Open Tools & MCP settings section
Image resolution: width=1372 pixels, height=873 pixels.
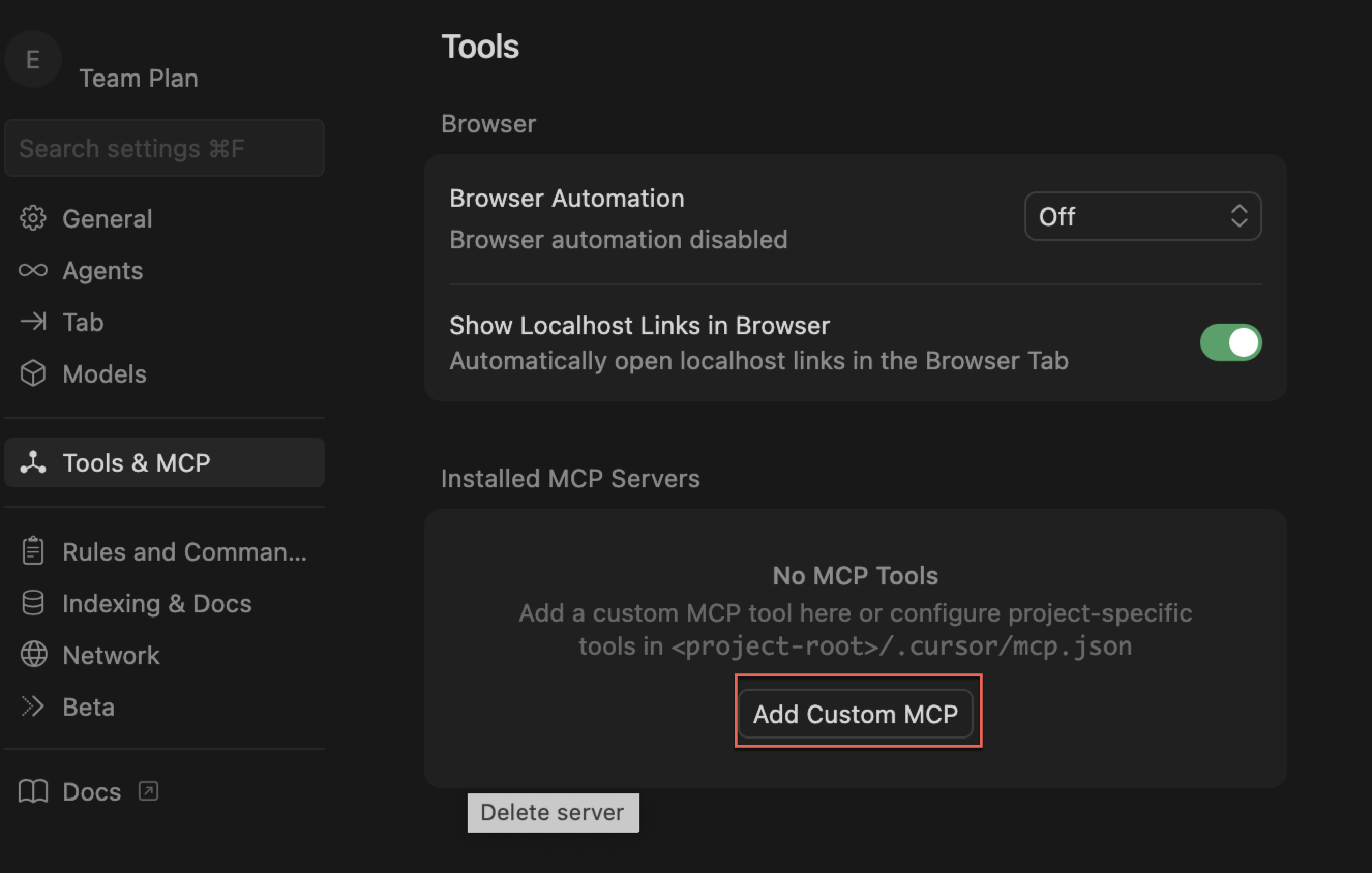point(137,462)
